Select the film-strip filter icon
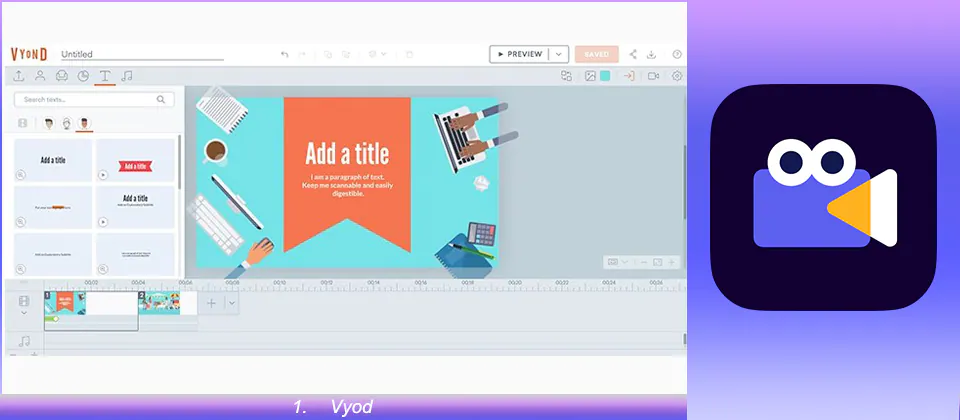Screen dimensions: 960x420 (23, 124)
